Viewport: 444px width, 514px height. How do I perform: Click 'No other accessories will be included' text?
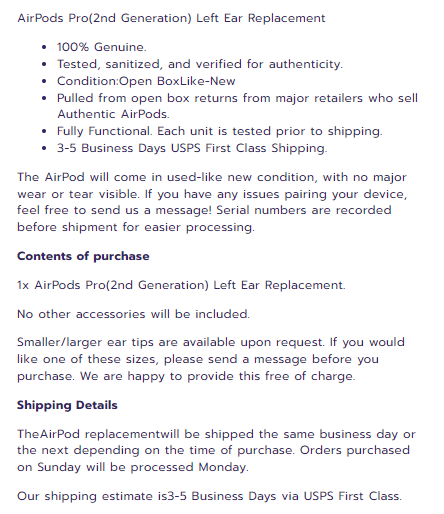click(134, 314)
